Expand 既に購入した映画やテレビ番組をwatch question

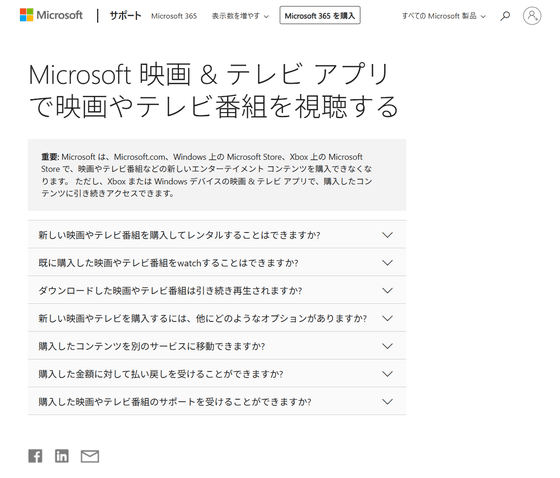point(217,263)
